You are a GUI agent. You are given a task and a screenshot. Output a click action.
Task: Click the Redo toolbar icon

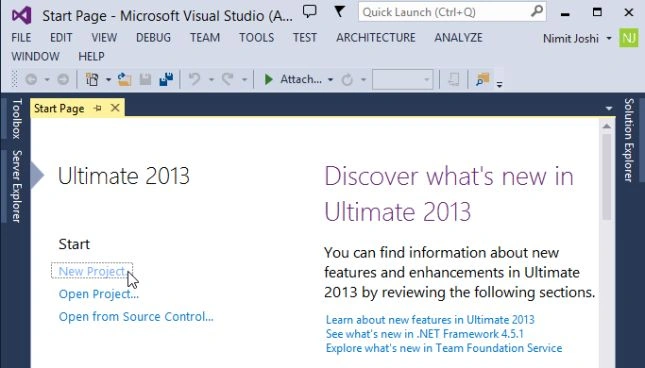tap(227, 79)
